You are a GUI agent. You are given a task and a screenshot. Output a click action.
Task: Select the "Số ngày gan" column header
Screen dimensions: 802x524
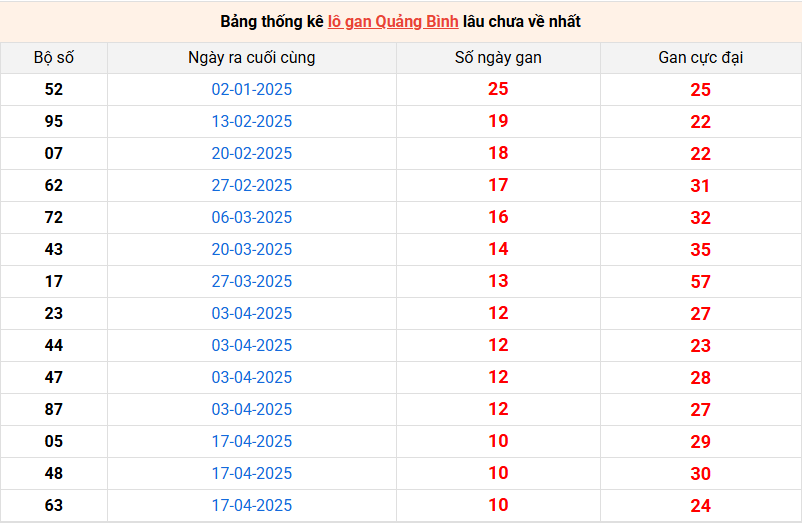(498, 58)
